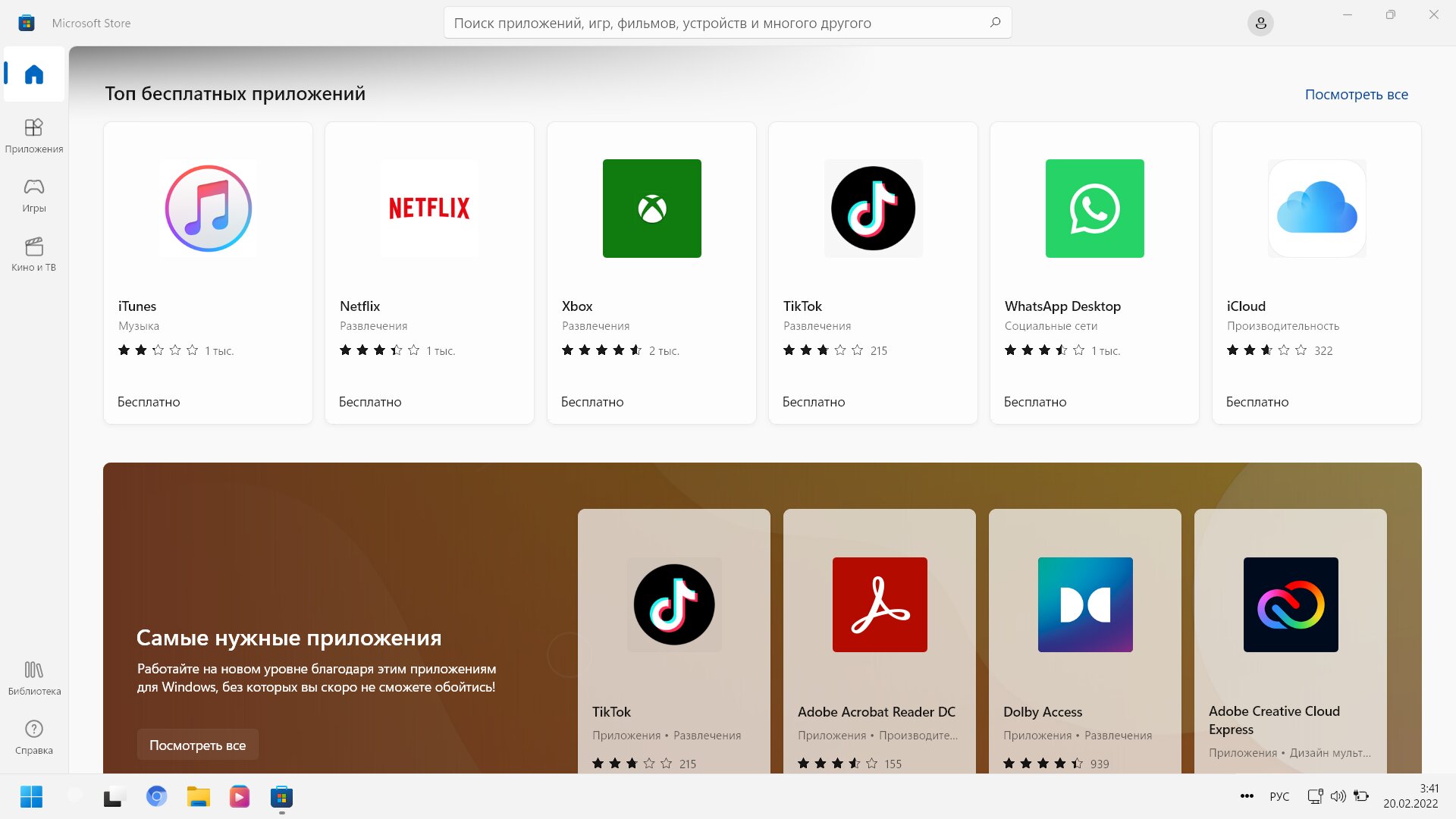Click the search field for apps and games
Screen dimensions: 1456x819
click(727, 23)
